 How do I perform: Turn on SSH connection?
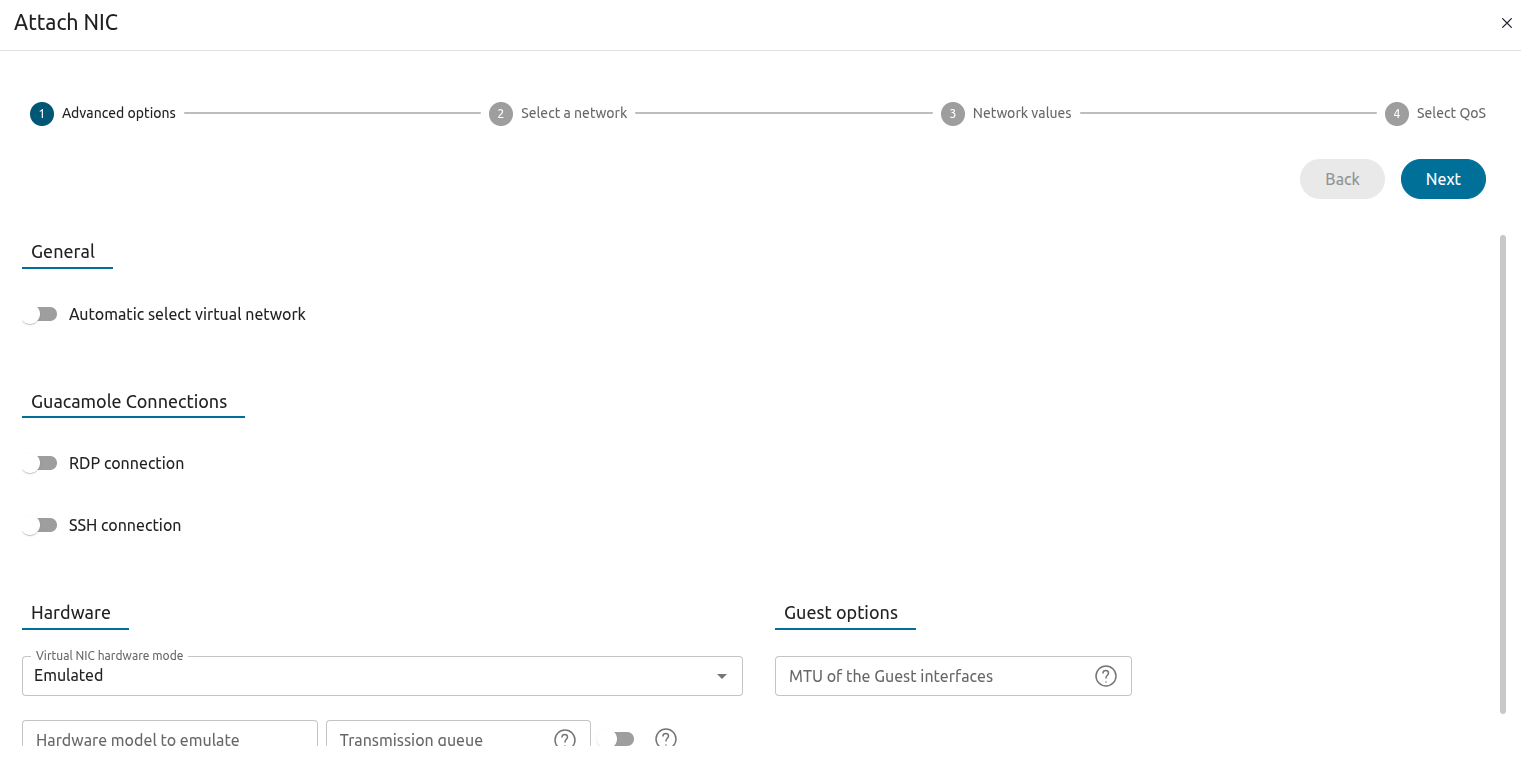point(41,524)
